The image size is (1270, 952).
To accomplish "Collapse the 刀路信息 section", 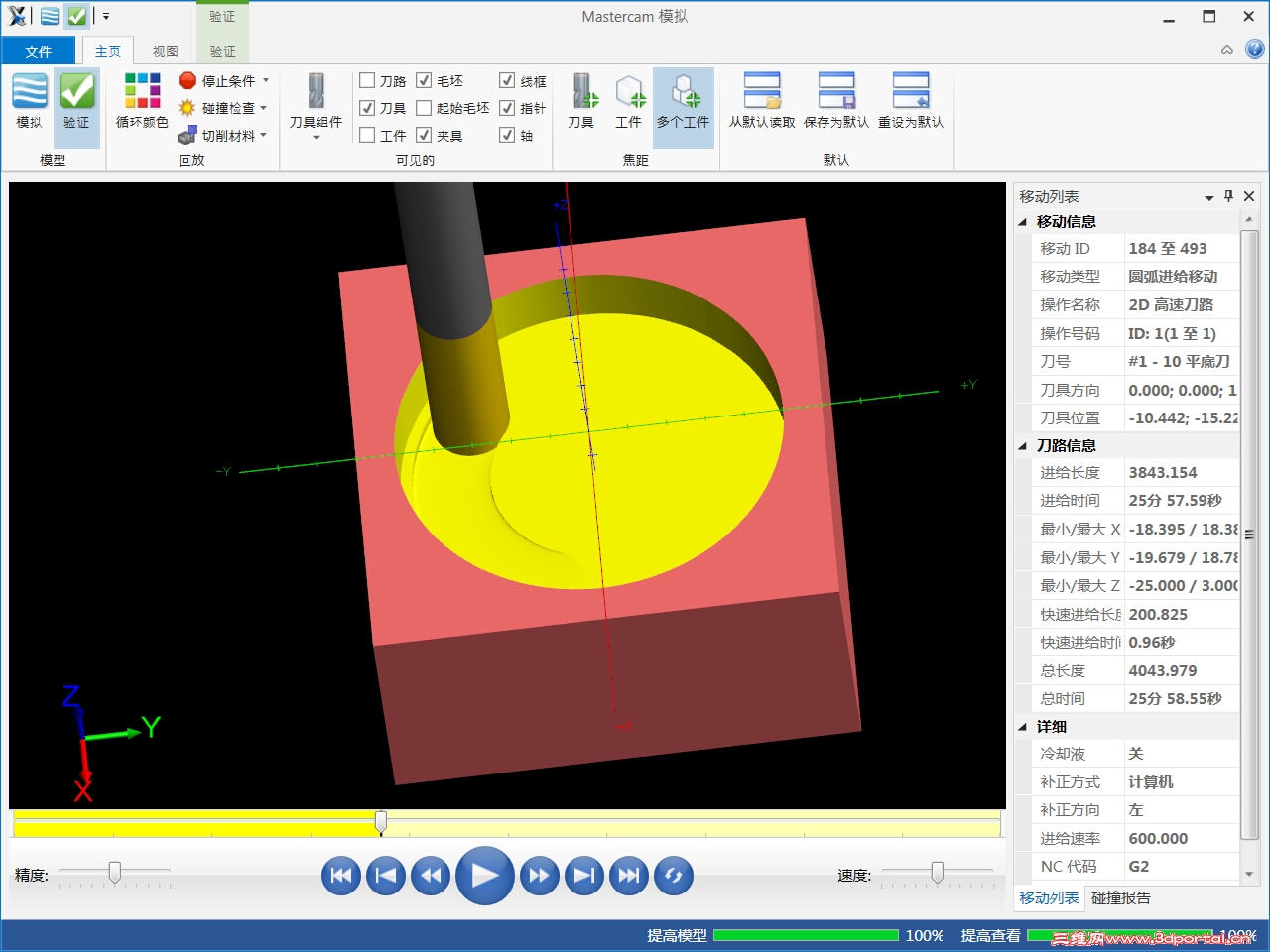I will [x=1023, y=446].
